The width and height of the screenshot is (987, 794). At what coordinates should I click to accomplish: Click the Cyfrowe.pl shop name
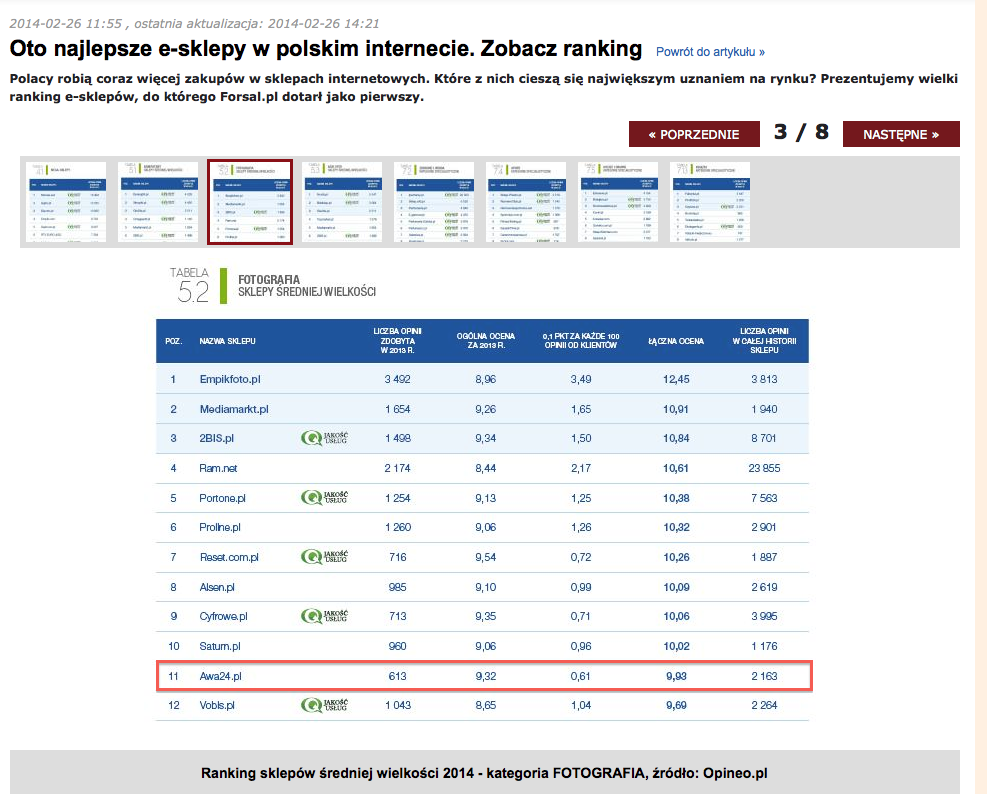[x=223, y=616]
